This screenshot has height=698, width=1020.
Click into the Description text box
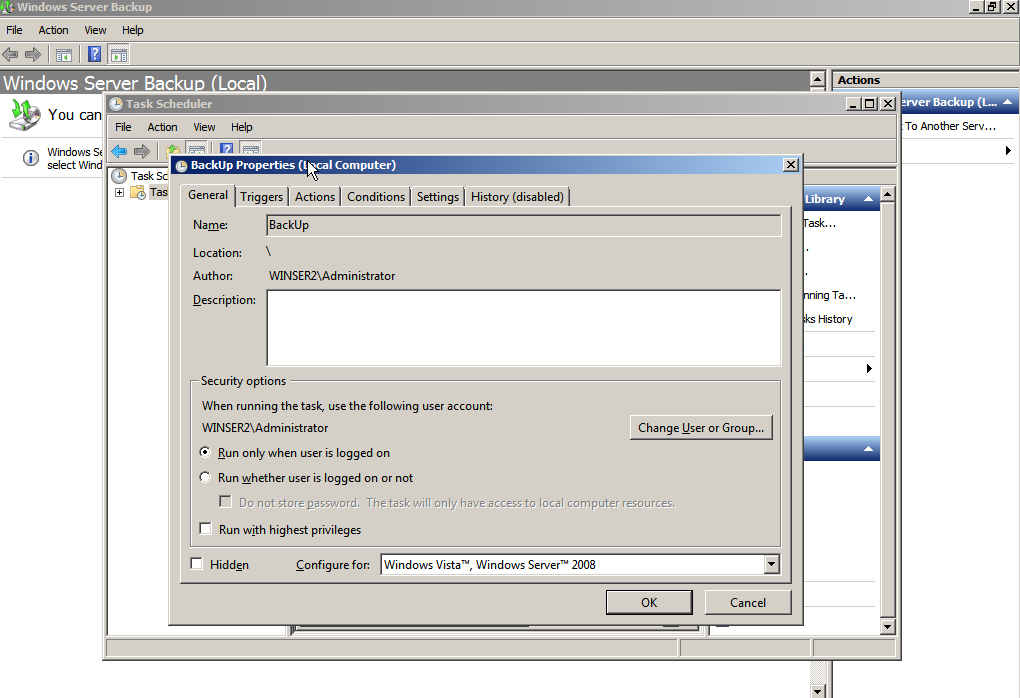[524, 328]
